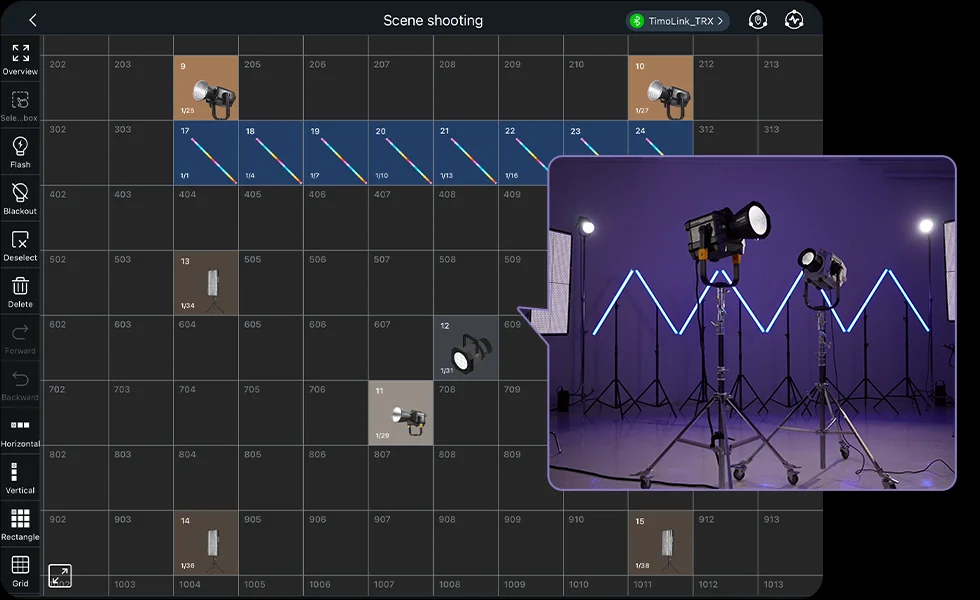Toggle the Grid display
Screen dimensions: 980x600
coord(20,570)
